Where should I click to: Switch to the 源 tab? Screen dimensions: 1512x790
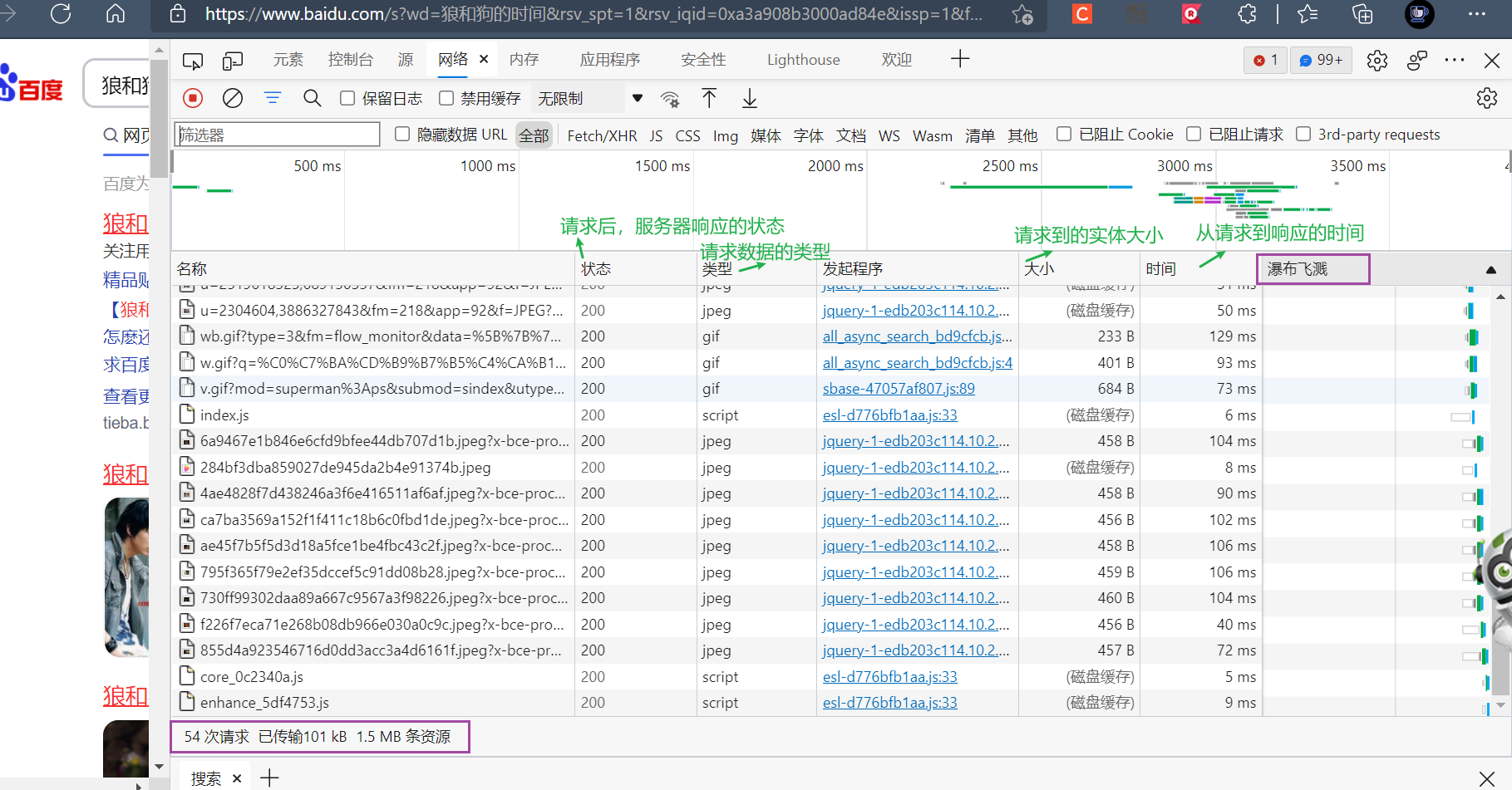(x=406, y=60)
